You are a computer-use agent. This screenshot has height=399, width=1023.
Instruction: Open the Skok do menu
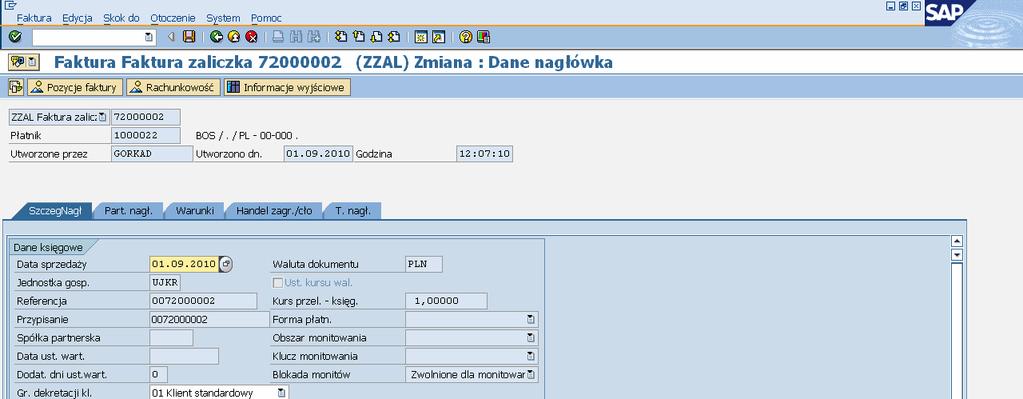tap(121, 18)
